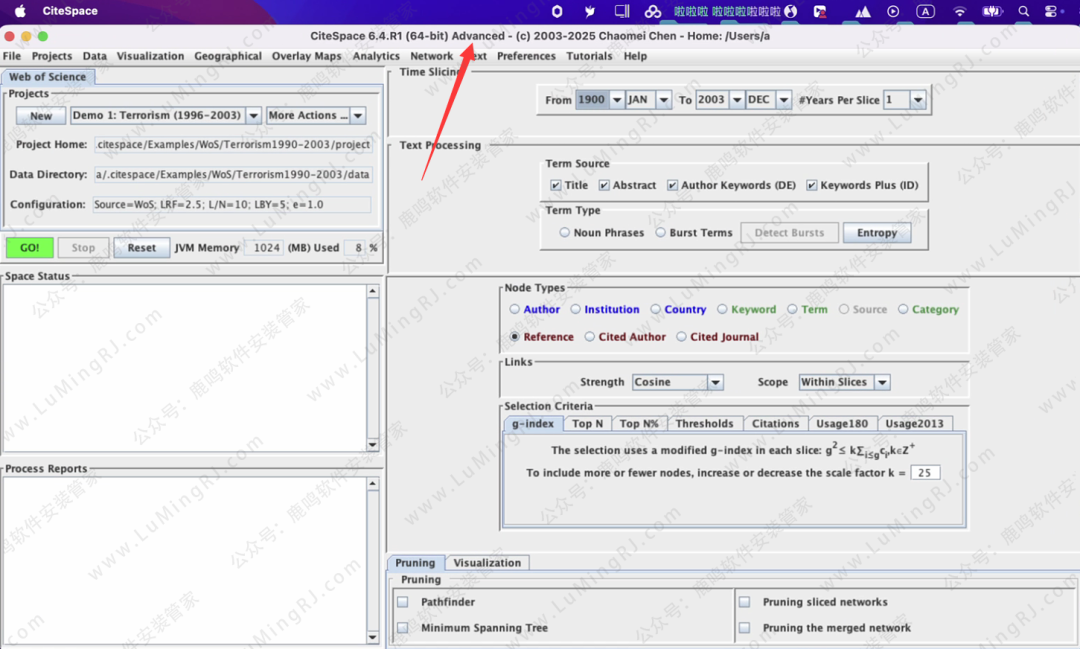Image resolution: width=1080 pixels, height=649 pixels.
Task: Click the play circle menu bar icon
Action: 893,11
